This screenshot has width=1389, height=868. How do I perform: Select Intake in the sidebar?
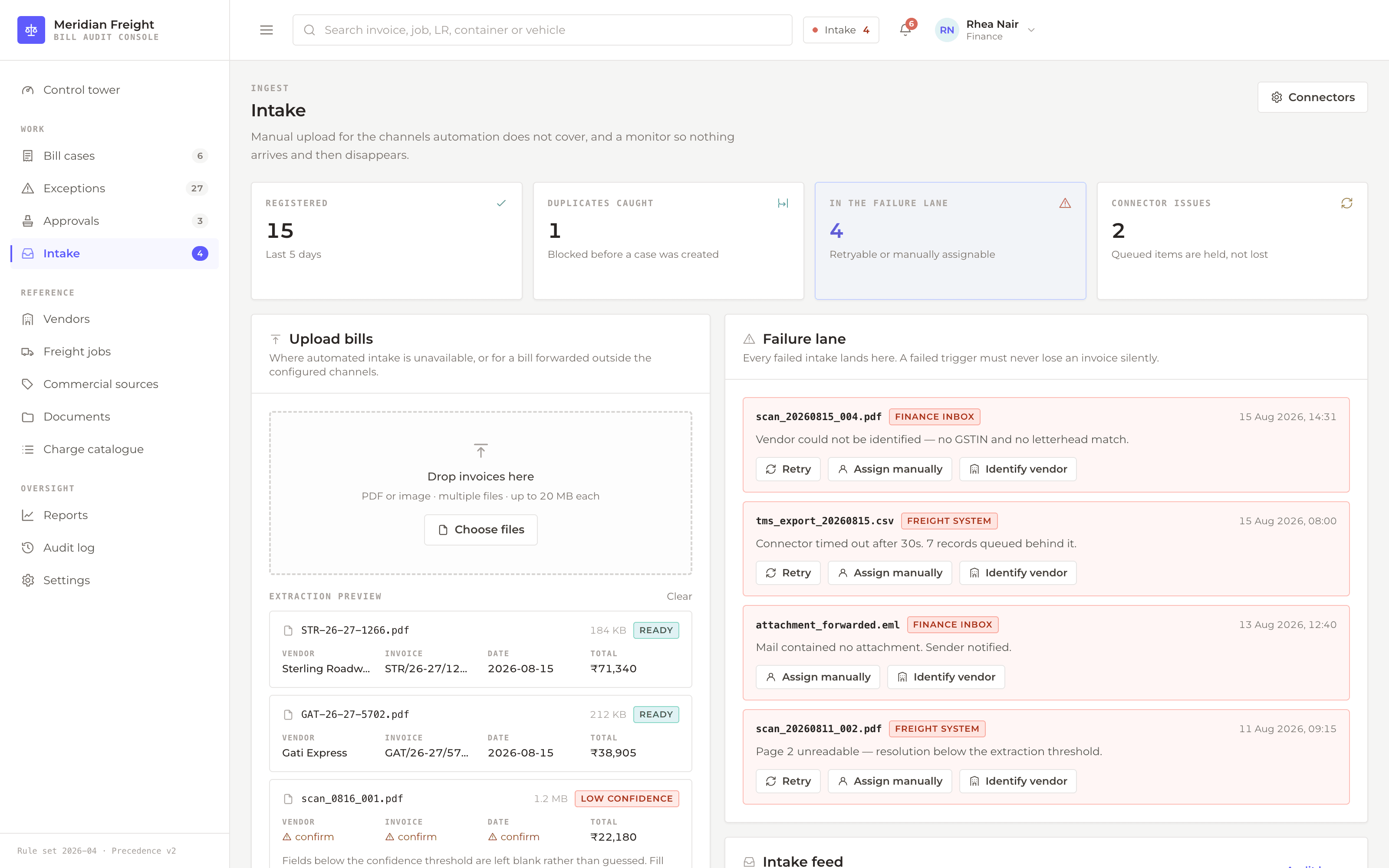(114, 254)
